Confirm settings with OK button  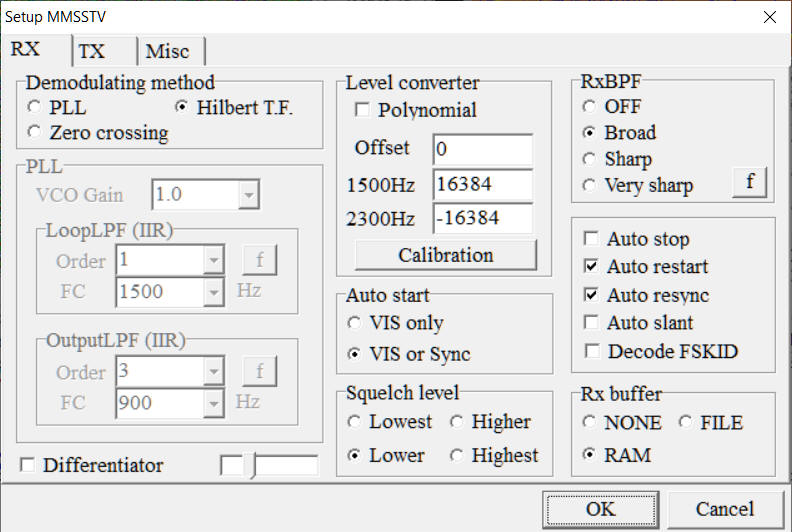600,509
